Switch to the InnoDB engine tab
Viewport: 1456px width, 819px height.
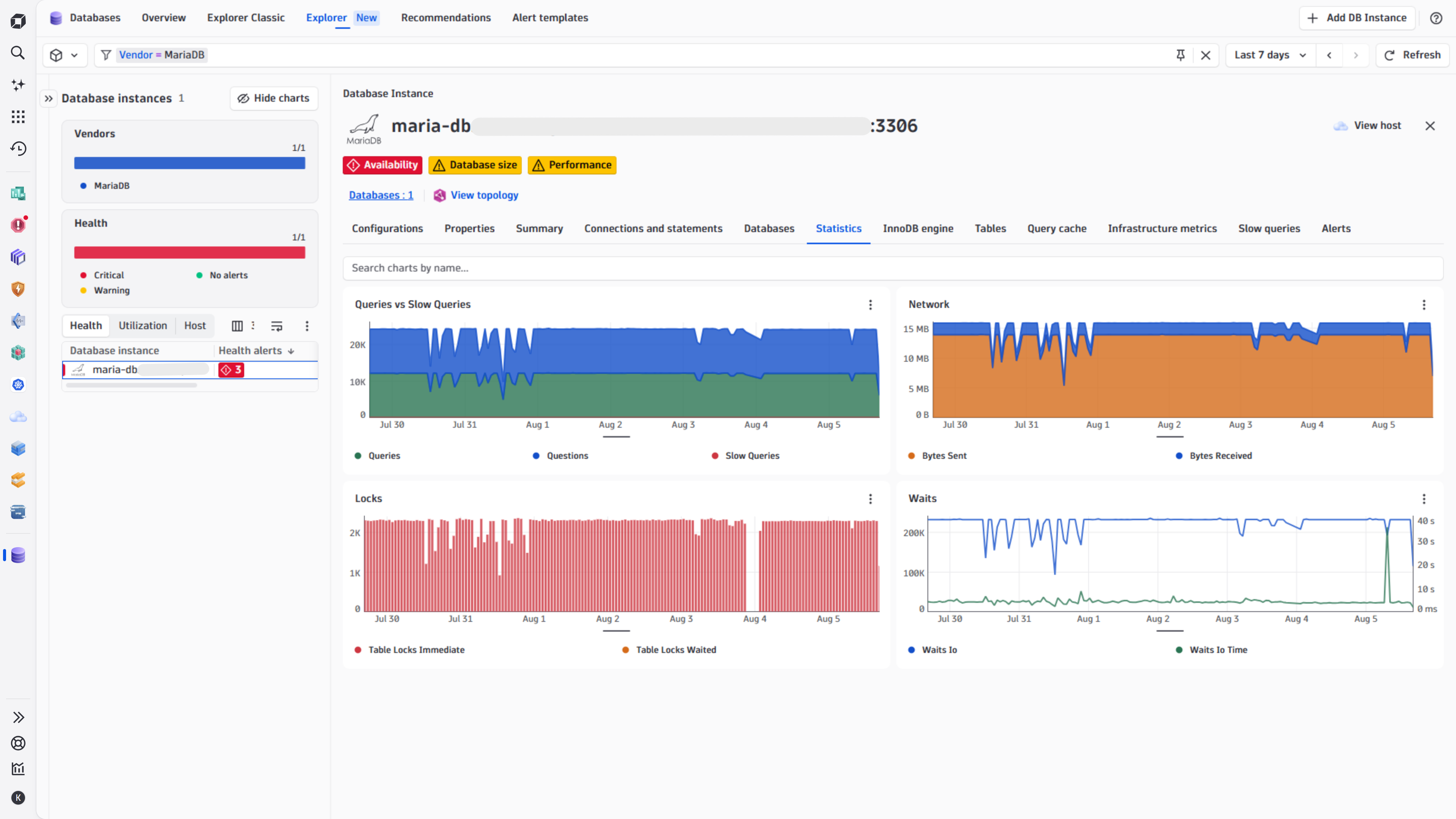pyautogui.click(x=918, y=228)
